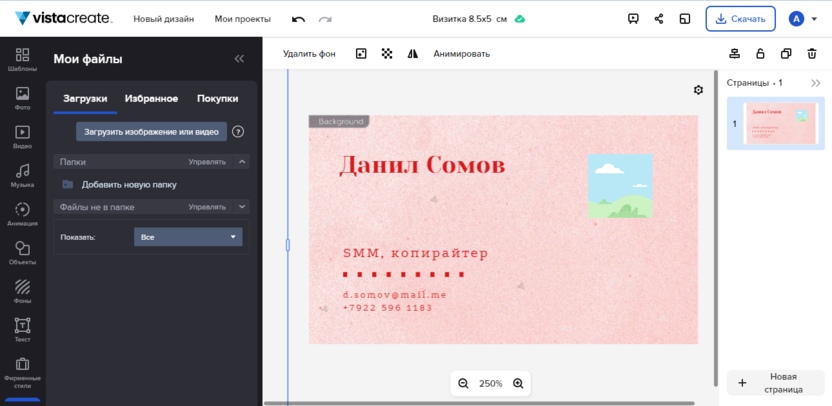Collapse the Страницы panel with double chevron

[816, 83]
